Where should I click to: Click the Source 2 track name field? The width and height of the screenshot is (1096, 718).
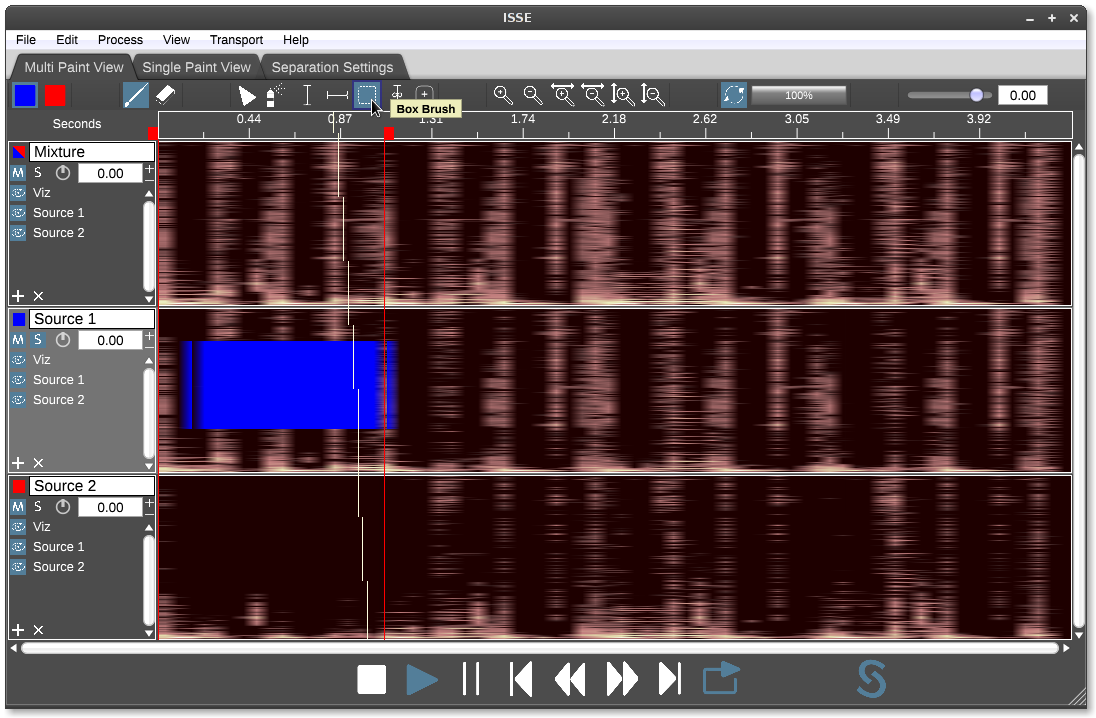(x=92, y=486)
